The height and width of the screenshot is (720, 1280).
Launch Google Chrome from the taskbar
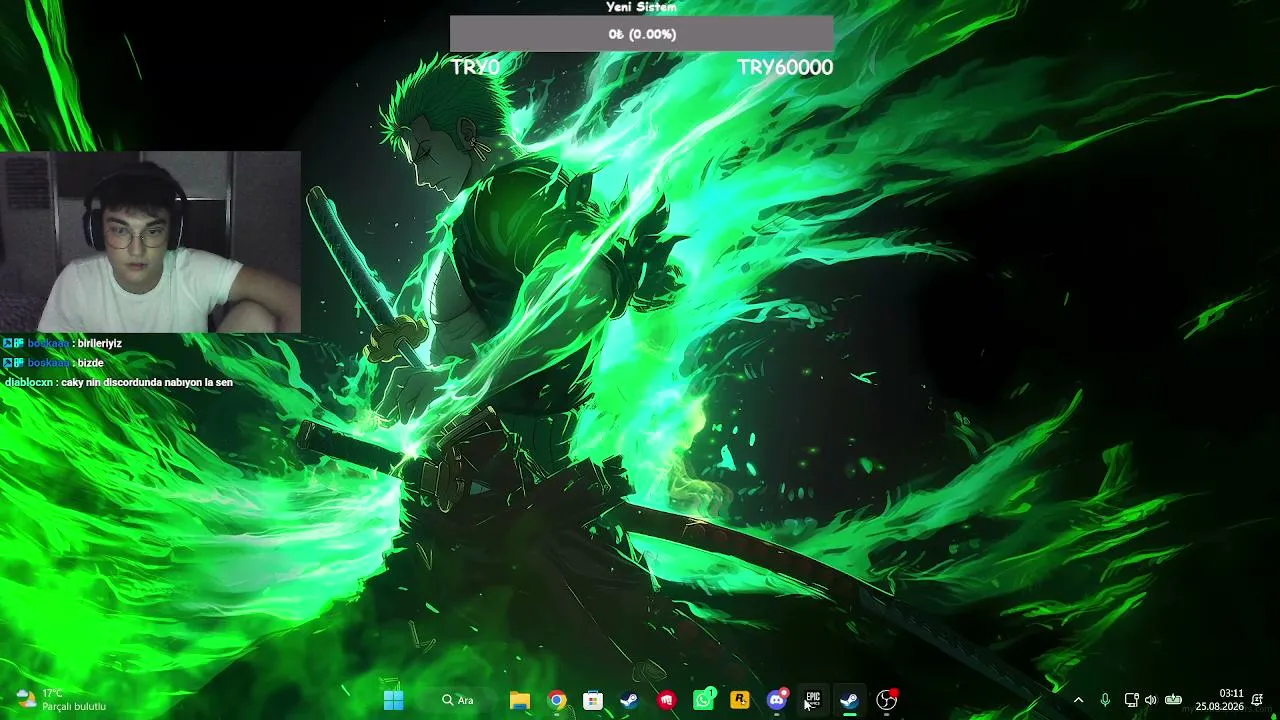[x=557, y=700]
